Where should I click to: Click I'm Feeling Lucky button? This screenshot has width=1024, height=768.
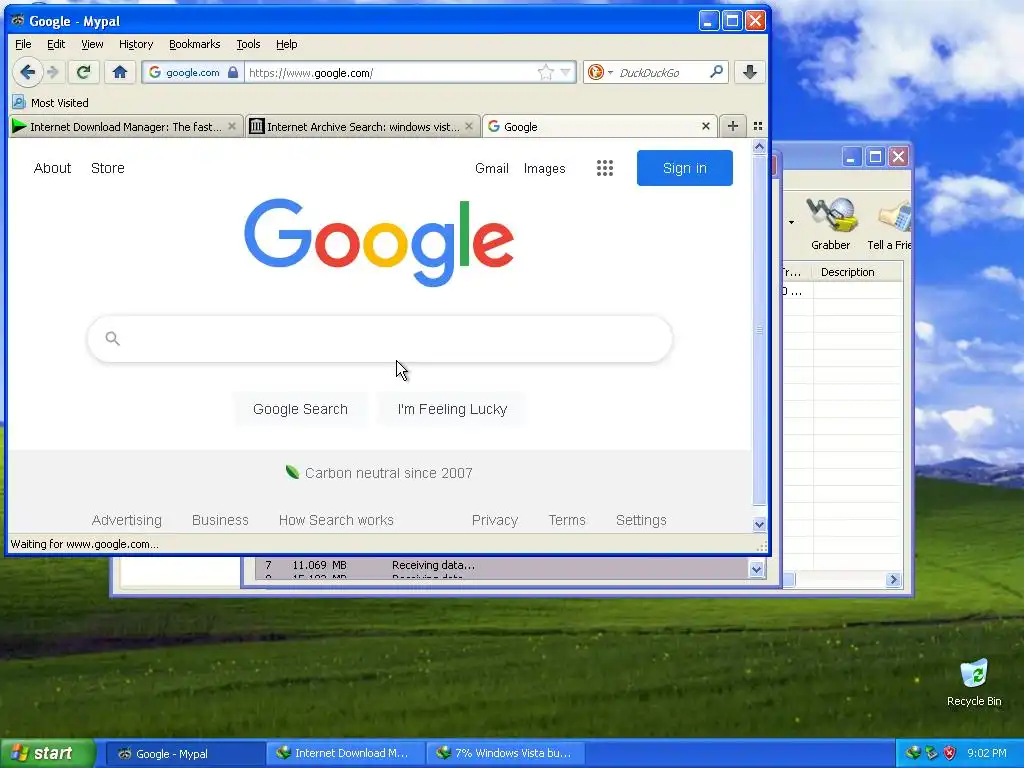(452, 409)
